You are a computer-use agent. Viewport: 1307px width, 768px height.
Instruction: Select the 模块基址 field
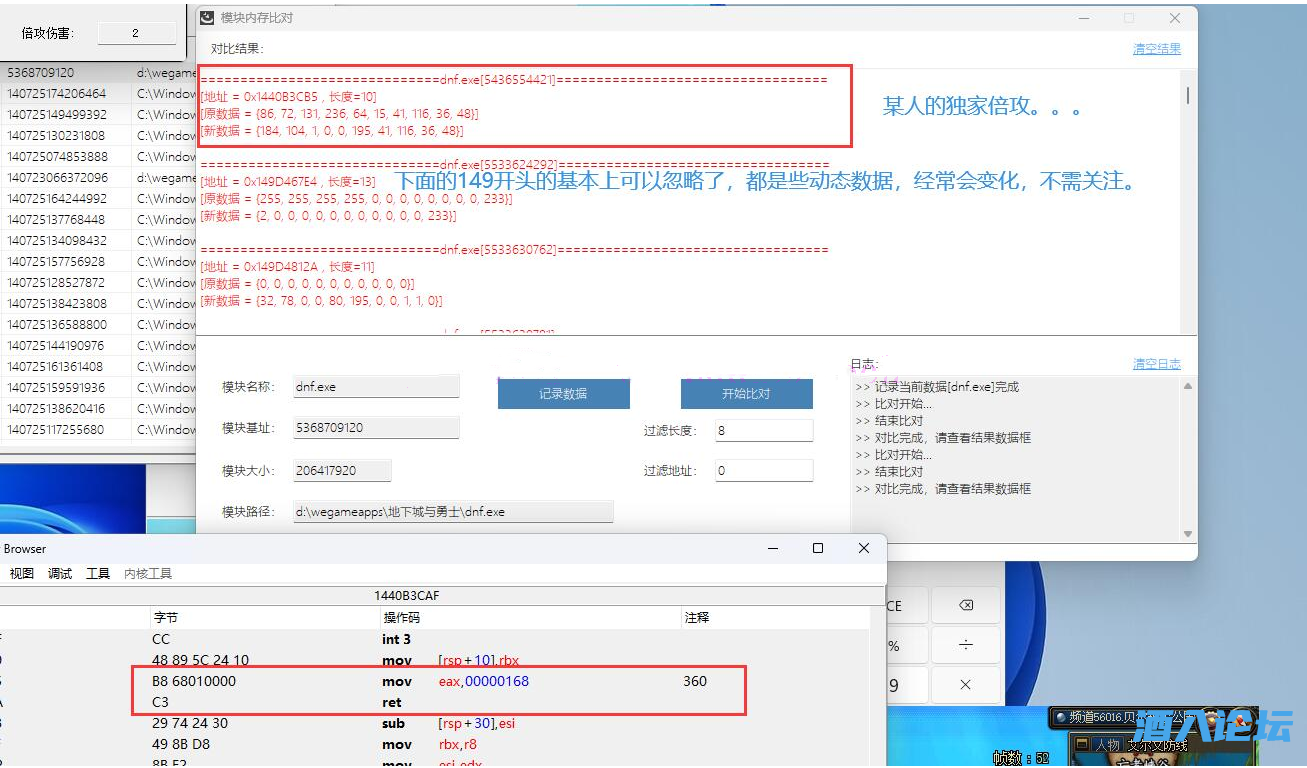376,427
